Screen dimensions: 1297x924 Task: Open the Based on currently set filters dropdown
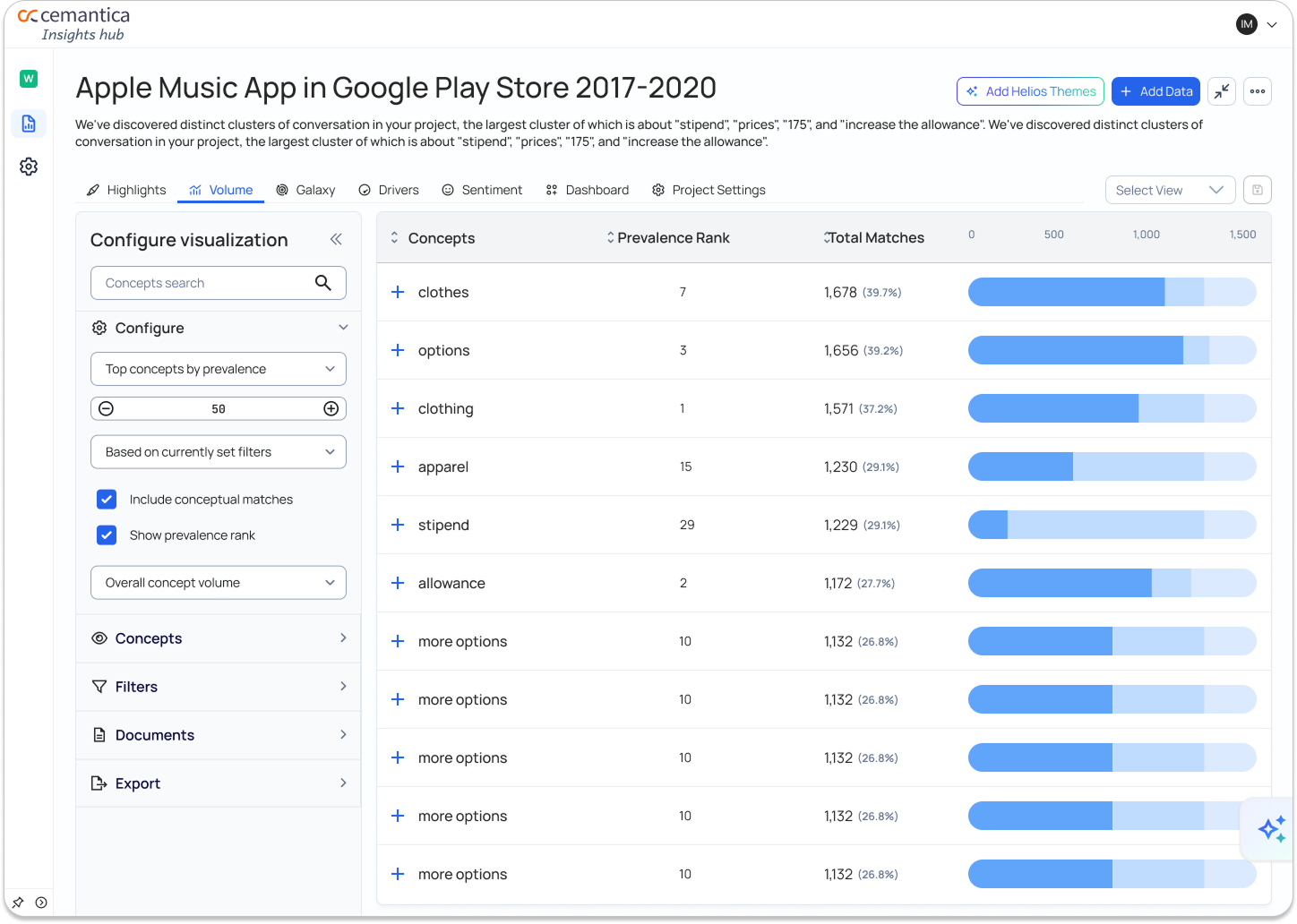219,452
